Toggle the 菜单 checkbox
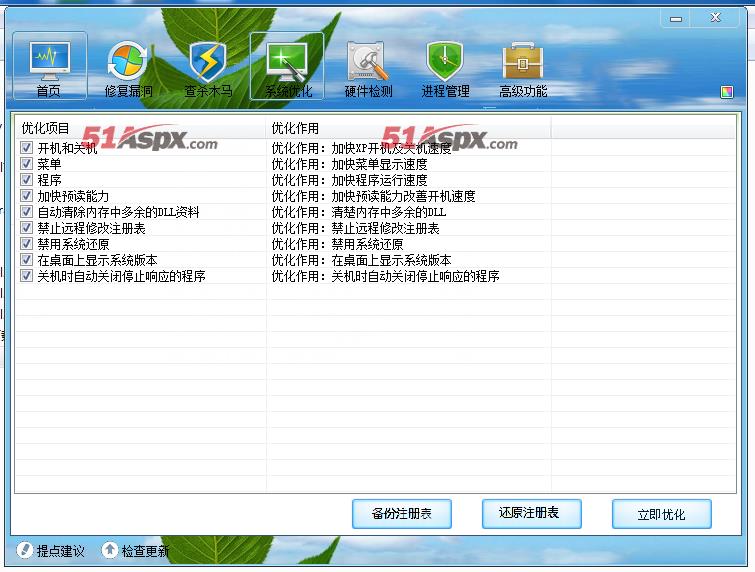Viewport: 755px width, 572px height. point(26,164)
